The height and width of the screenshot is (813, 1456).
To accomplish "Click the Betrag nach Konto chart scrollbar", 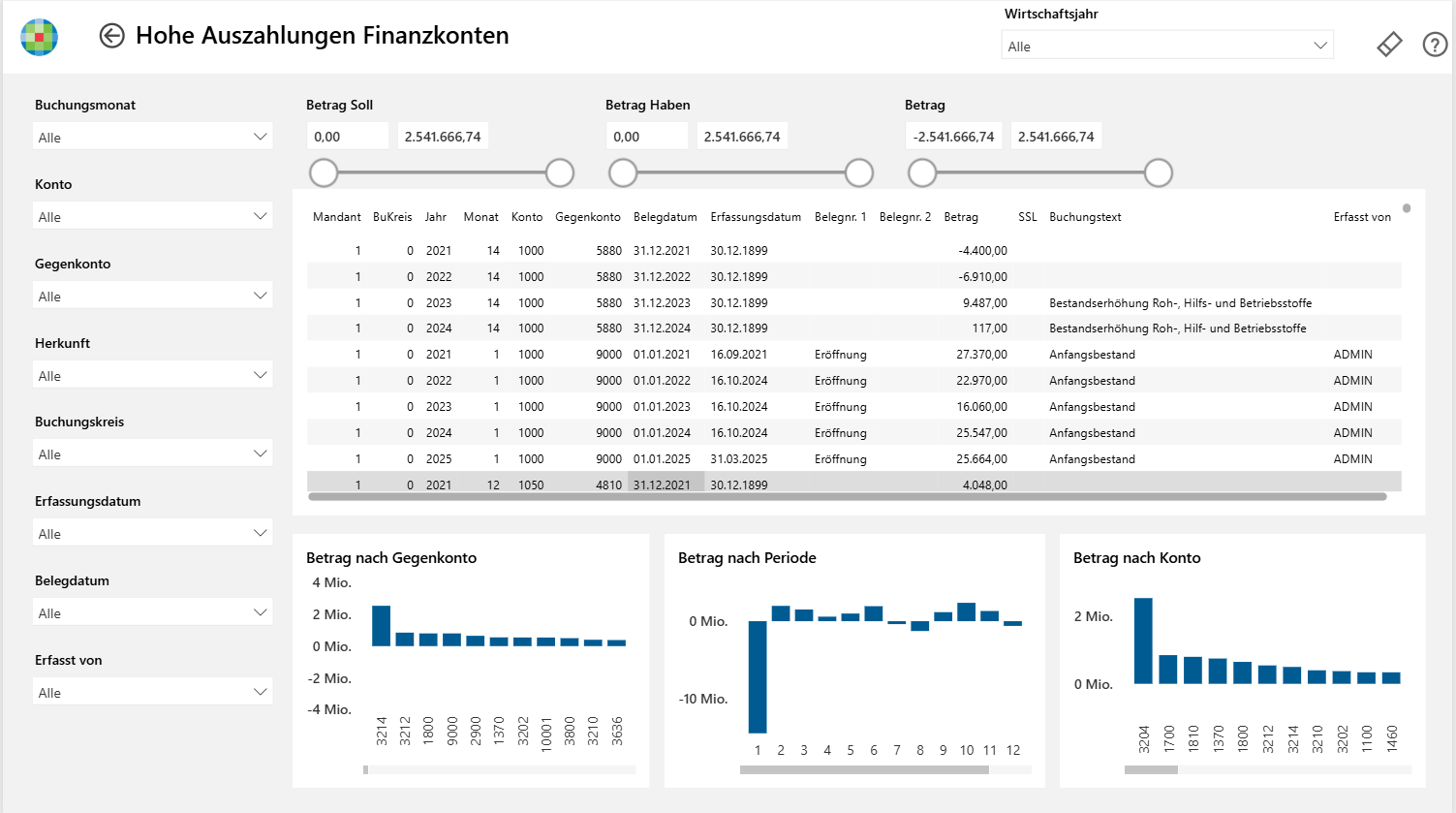I will tap(1151, 770).
